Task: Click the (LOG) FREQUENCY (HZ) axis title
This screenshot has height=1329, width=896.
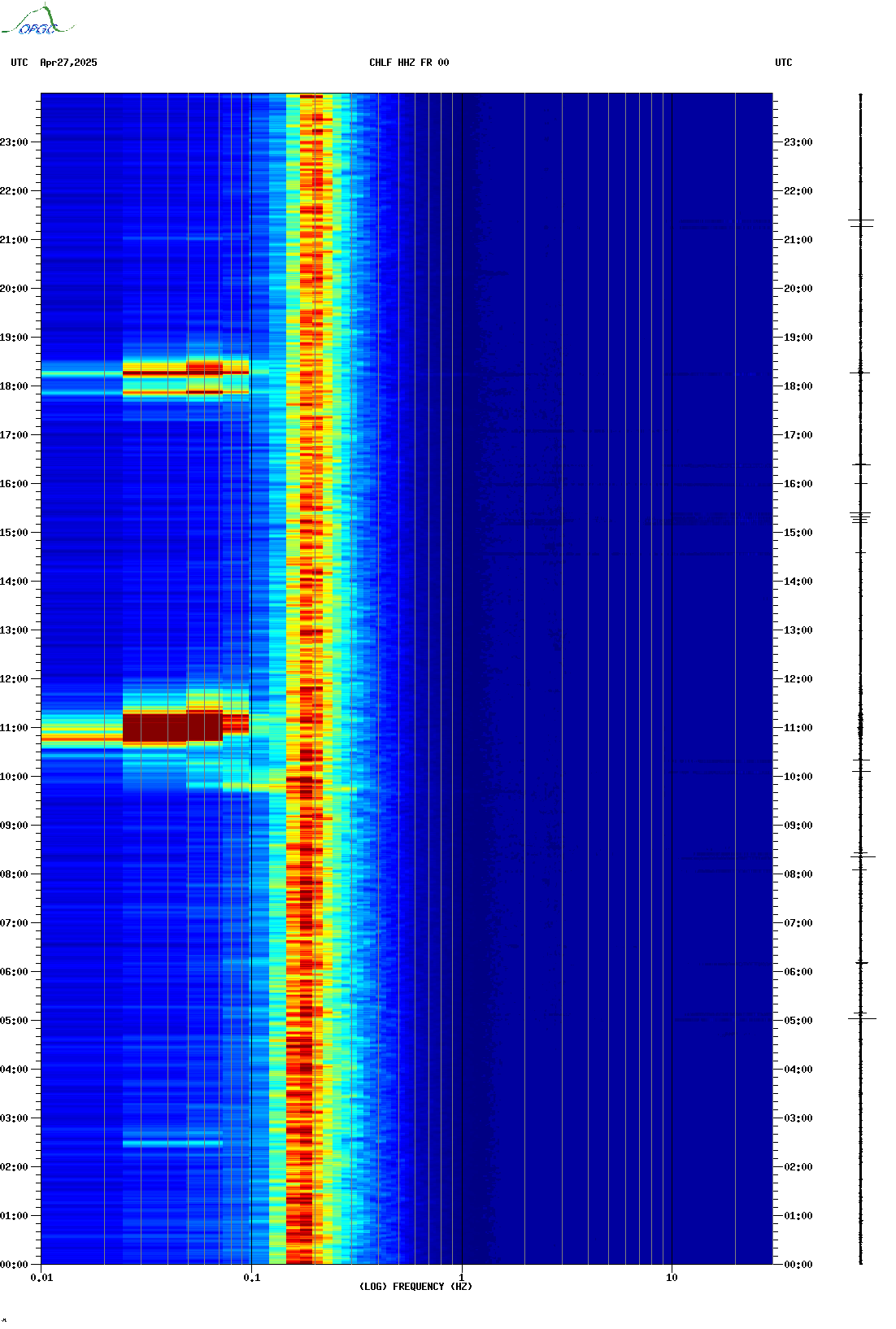Action: tap(415, 1287)
